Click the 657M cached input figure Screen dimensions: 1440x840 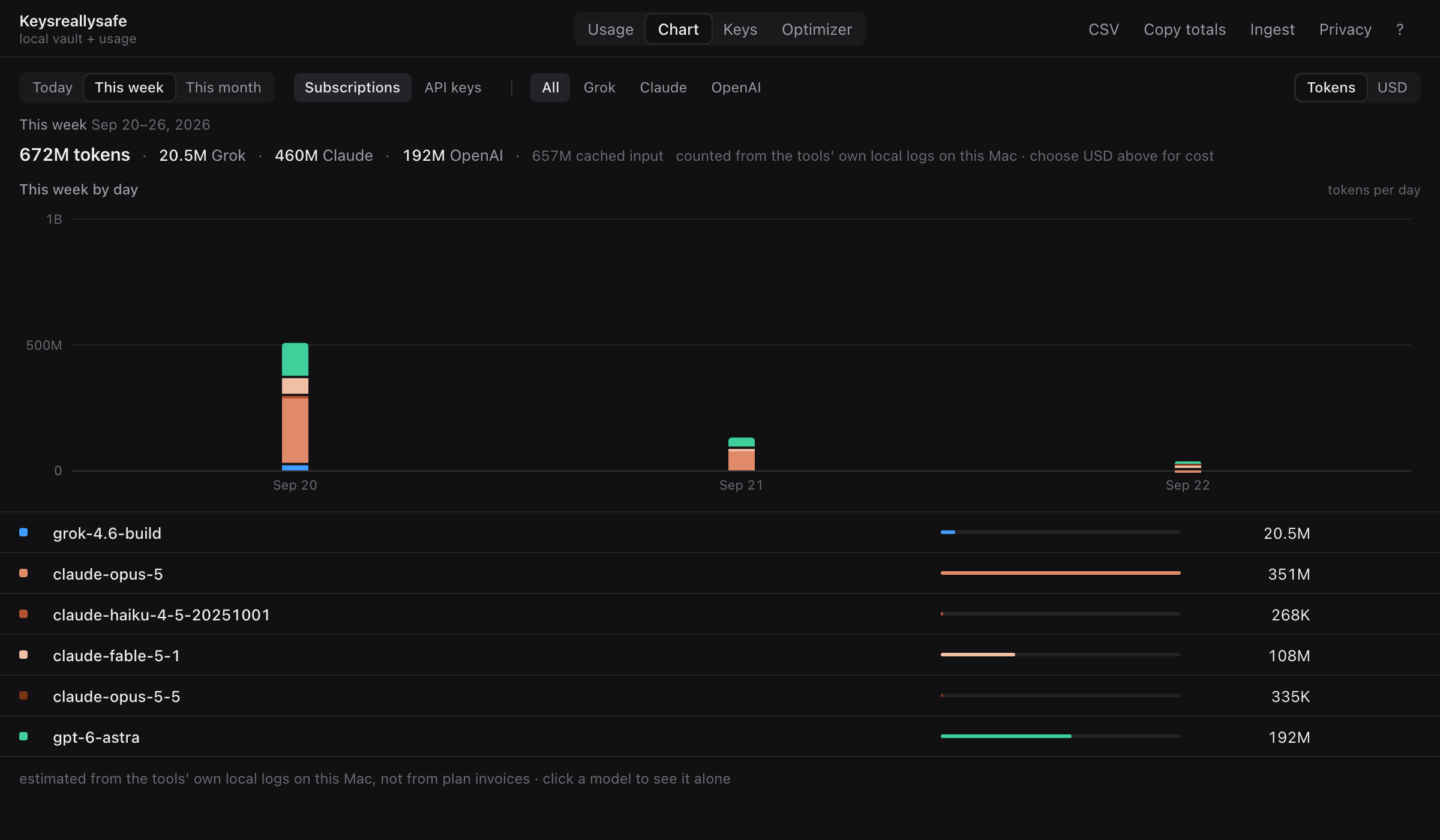pos(598,156)
